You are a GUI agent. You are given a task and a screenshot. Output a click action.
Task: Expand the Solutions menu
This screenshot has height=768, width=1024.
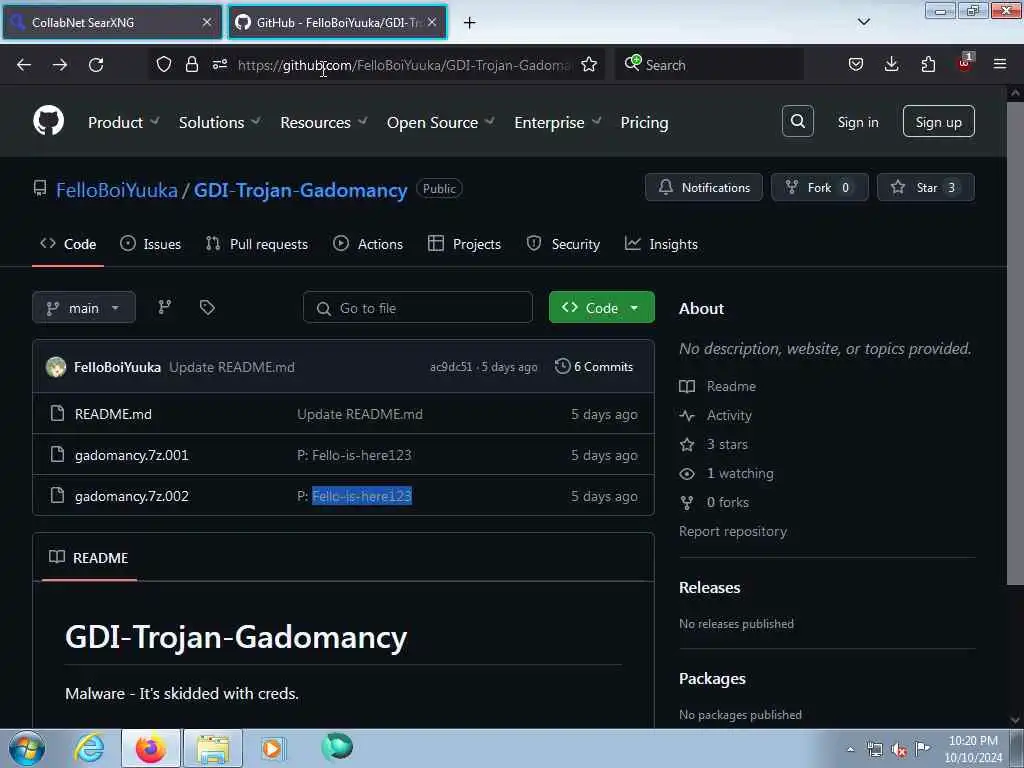(219, 122)
